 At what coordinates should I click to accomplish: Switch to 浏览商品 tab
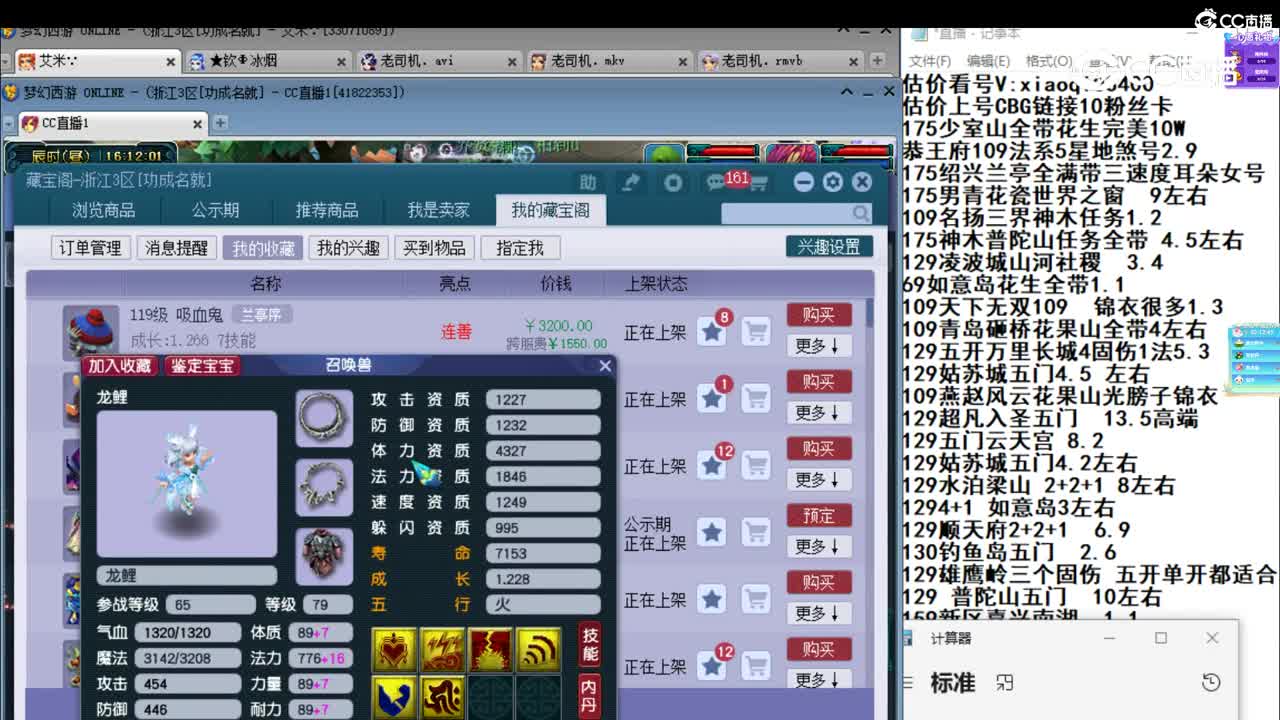pos(103,210)
